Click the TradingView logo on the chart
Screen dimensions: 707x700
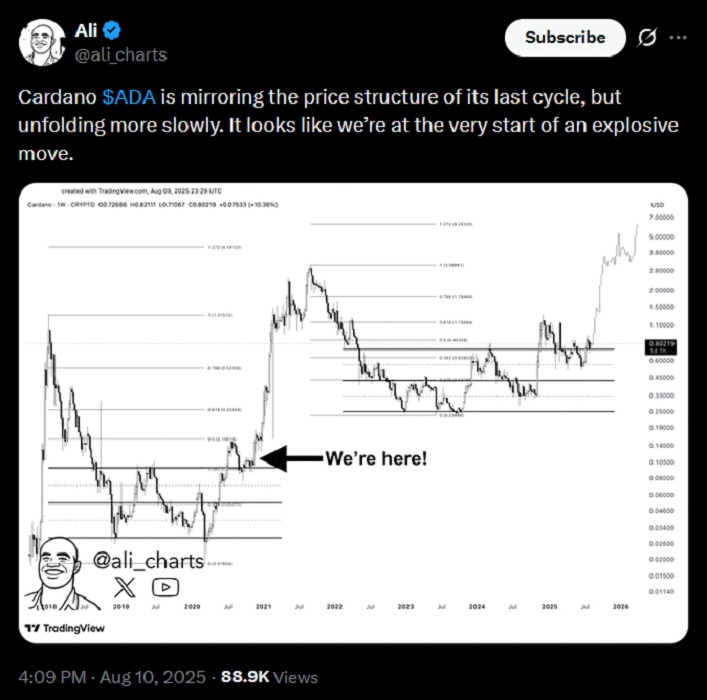(x=67, y=628)
